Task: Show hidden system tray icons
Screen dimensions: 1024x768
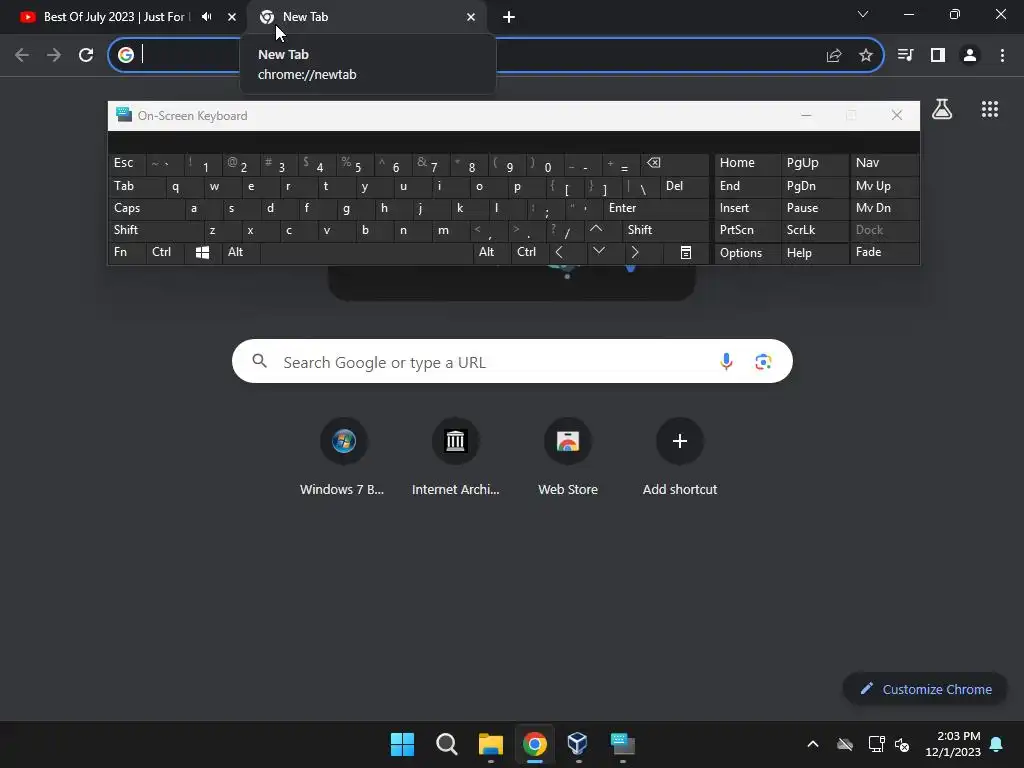Action: coord(813,744)
